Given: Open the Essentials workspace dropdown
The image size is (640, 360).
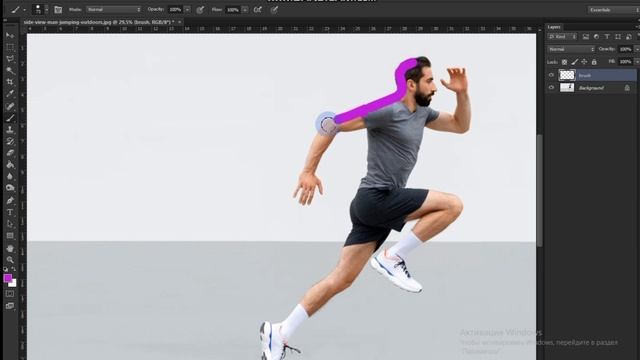Looking at the screenshot, I should tap(613, 9).
